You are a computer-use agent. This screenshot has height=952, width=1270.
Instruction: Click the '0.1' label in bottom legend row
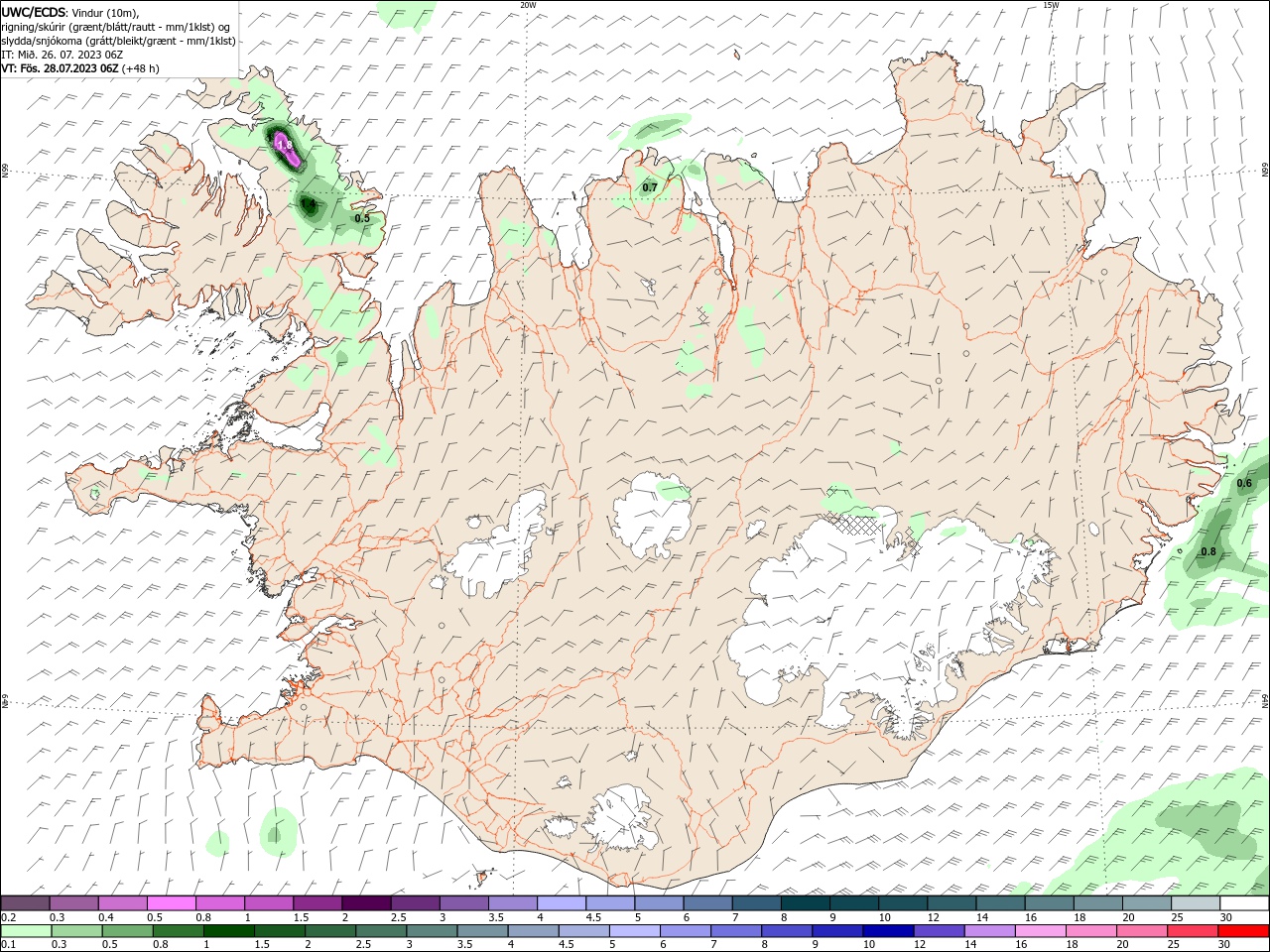pos(8,945)
